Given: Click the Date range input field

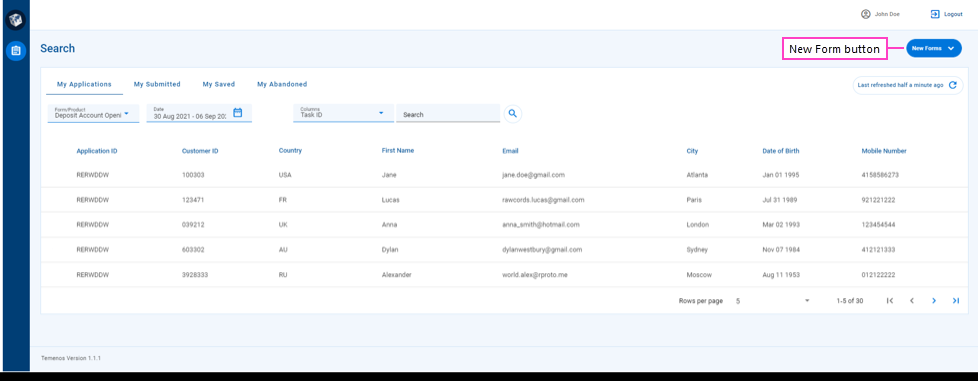Looking at the screenshot, I should click(199, 113).
